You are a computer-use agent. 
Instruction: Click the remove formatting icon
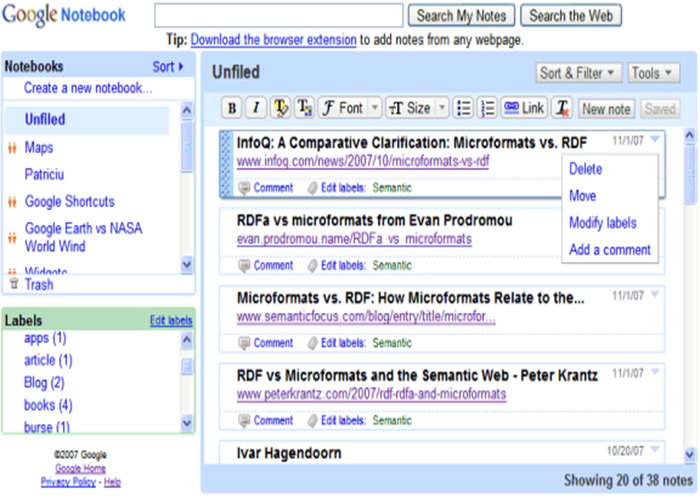tap(562, 108)
